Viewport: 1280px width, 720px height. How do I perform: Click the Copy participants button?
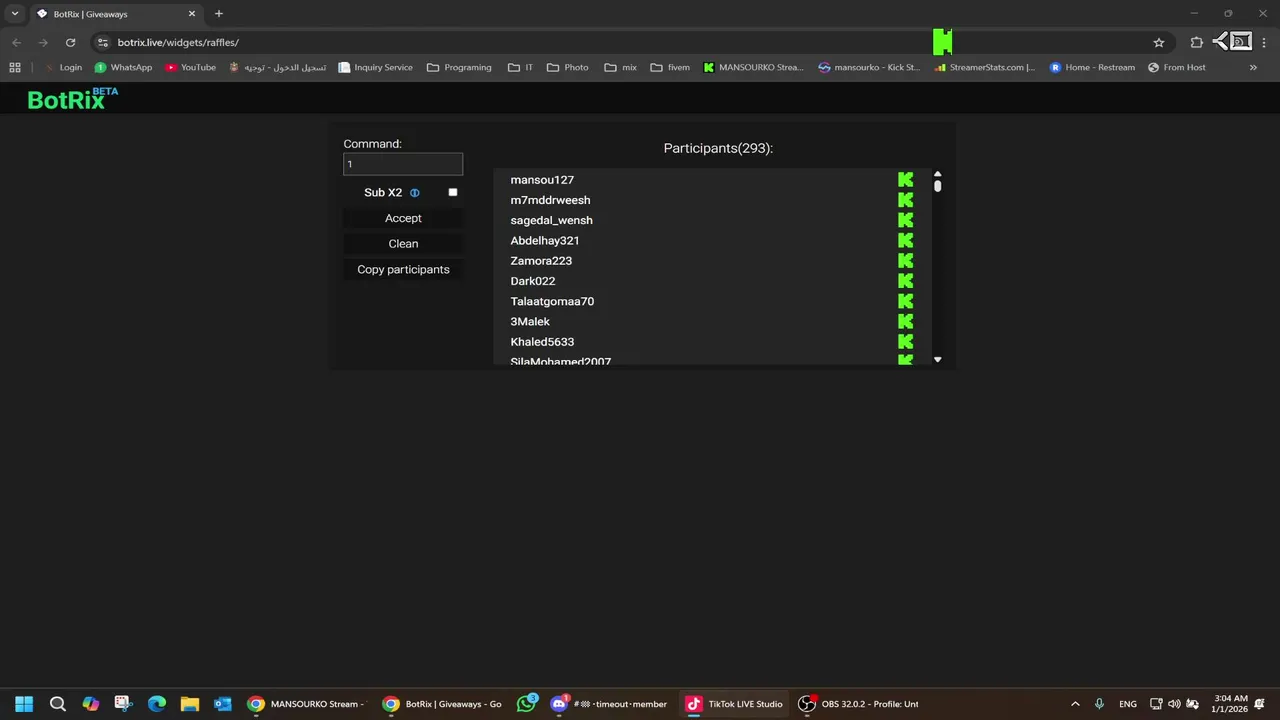403,270
